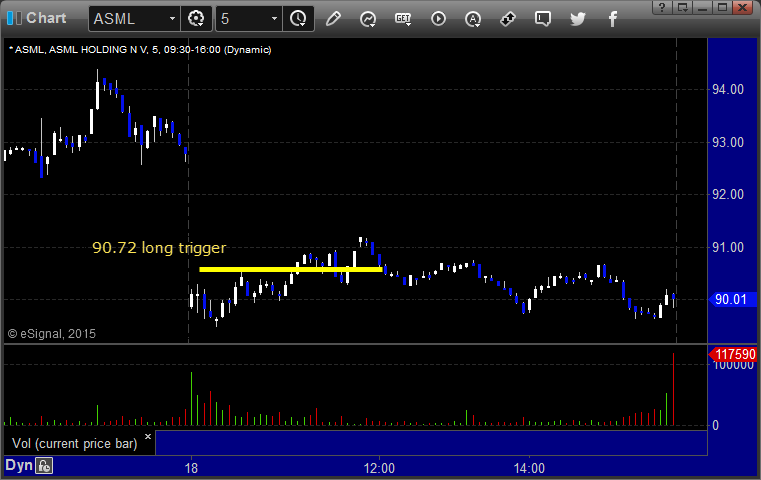Click the Dyn label at bottom left
Viewport: 761px width, 480px height.
[19, 465]
